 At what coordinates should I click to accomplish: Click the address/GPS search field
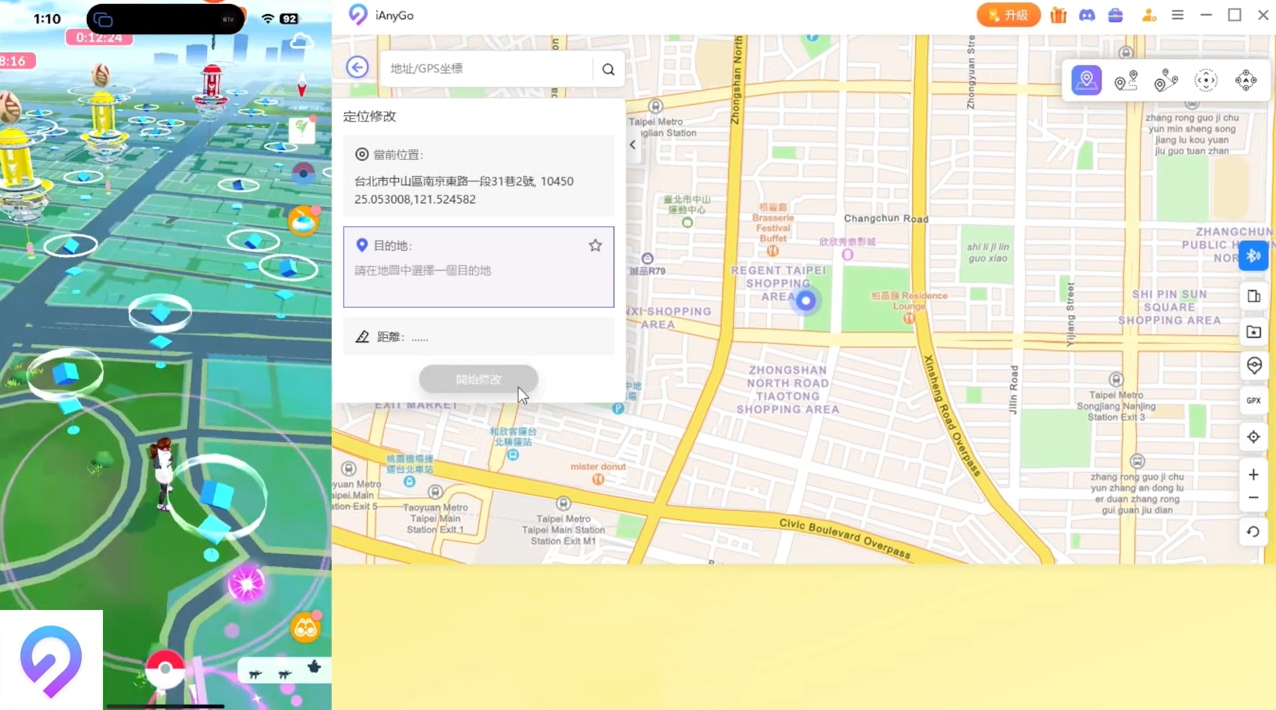(x=486, y=68)
